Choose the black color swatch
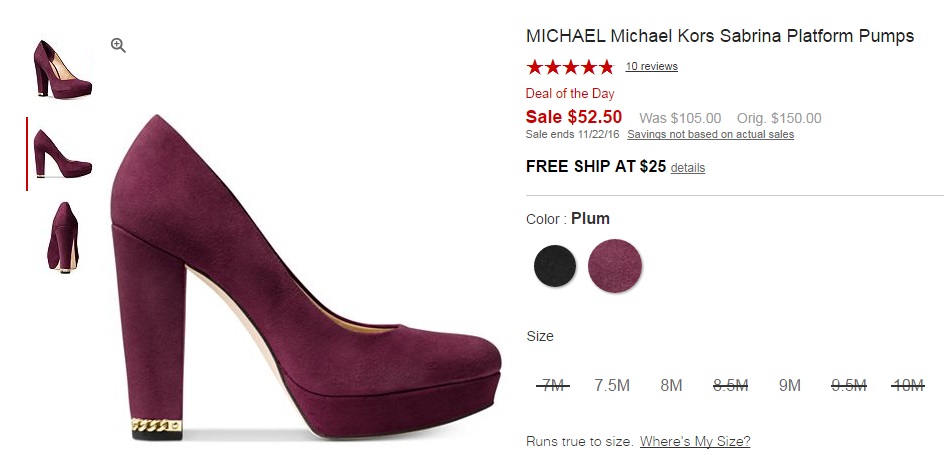 pos(555,266)
